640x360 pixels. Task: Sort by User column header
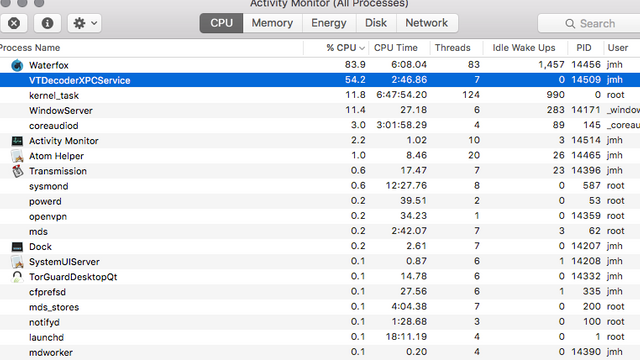(622, 48)
